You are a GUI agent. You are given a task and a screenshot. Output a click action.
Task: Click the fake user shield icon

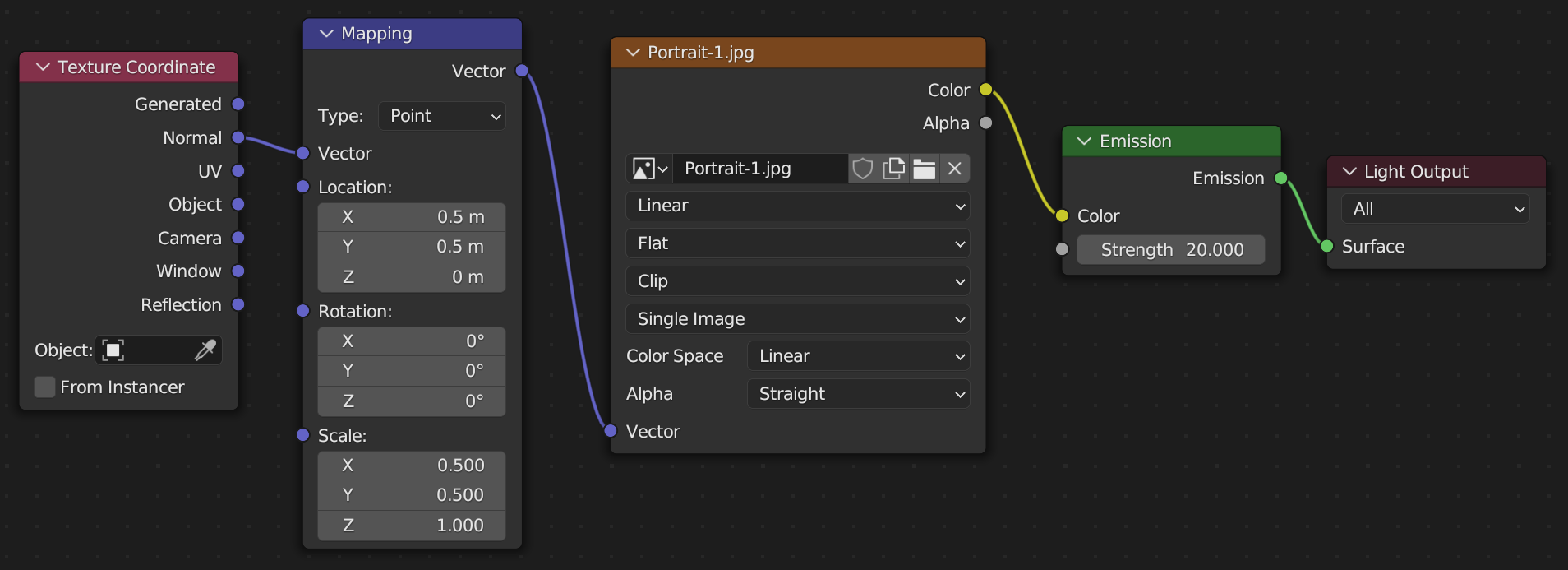[x=862, y=169]
